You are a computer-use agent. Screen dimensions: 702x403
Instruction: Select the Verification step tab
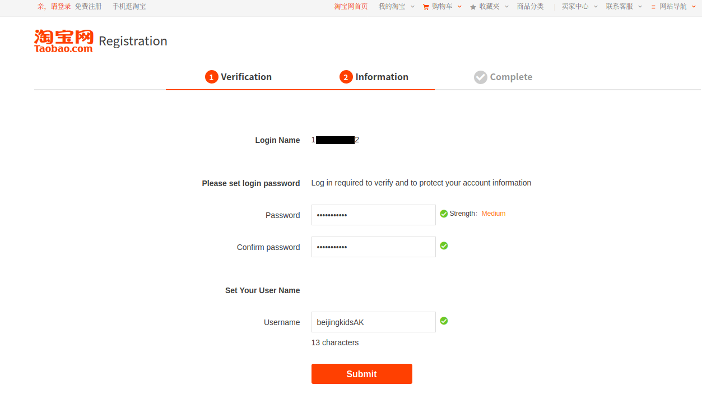coord(238,77)
